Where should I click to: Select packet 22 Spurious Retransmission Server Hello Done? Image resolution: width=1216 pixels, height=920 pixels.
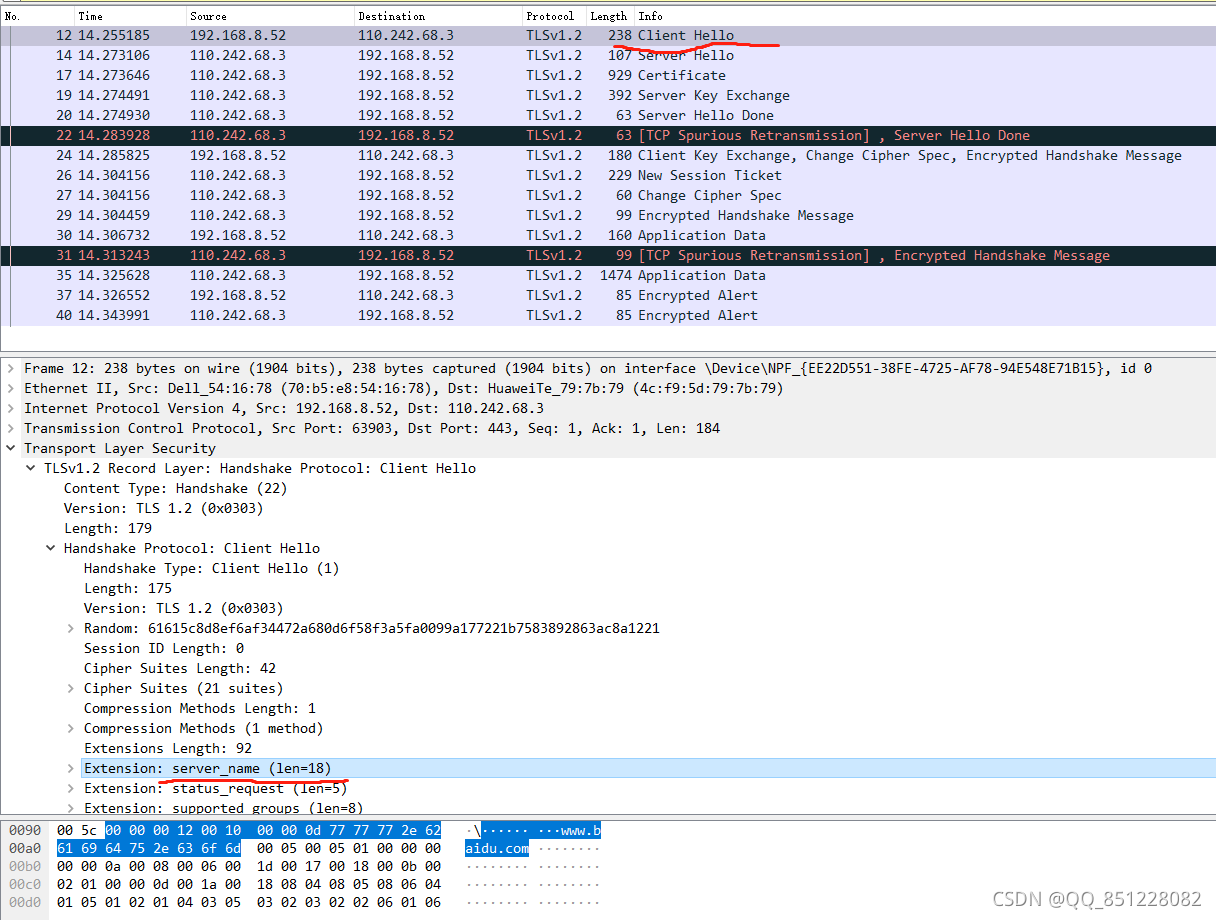tap(608, 135)
